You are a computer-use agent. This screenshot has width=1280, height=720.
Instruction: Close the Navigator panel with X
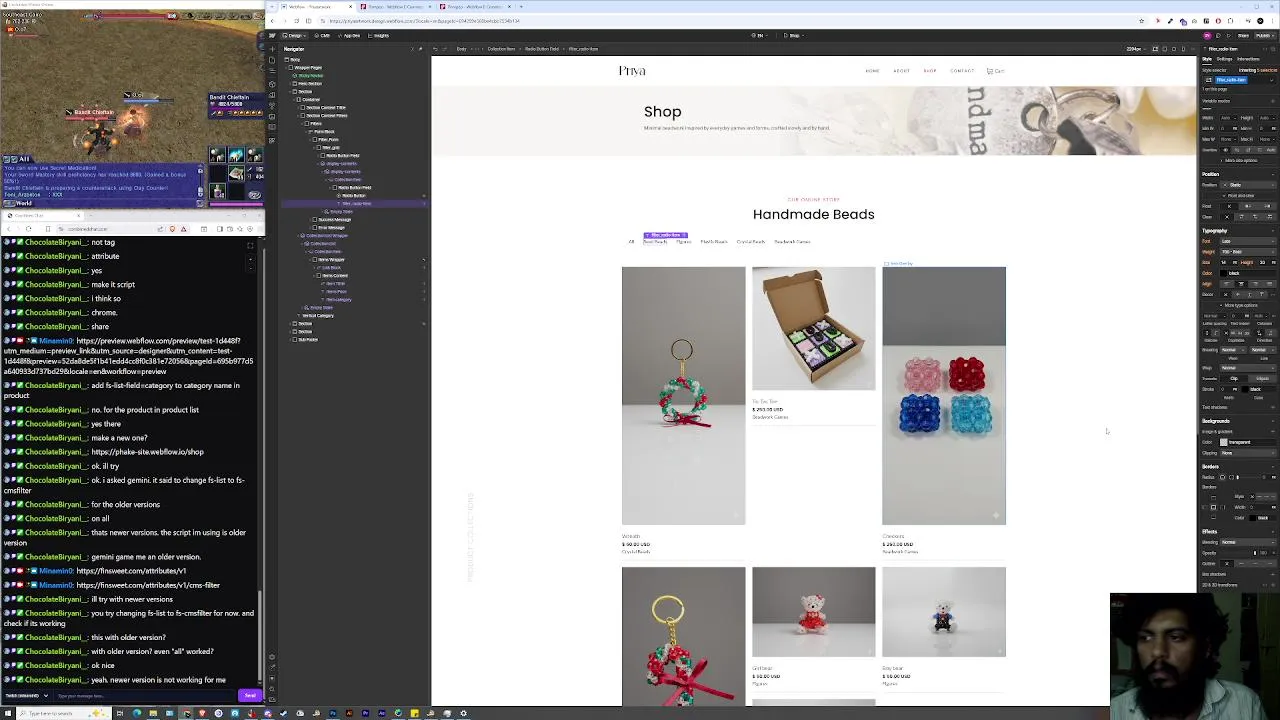click(x=412, y=49)
